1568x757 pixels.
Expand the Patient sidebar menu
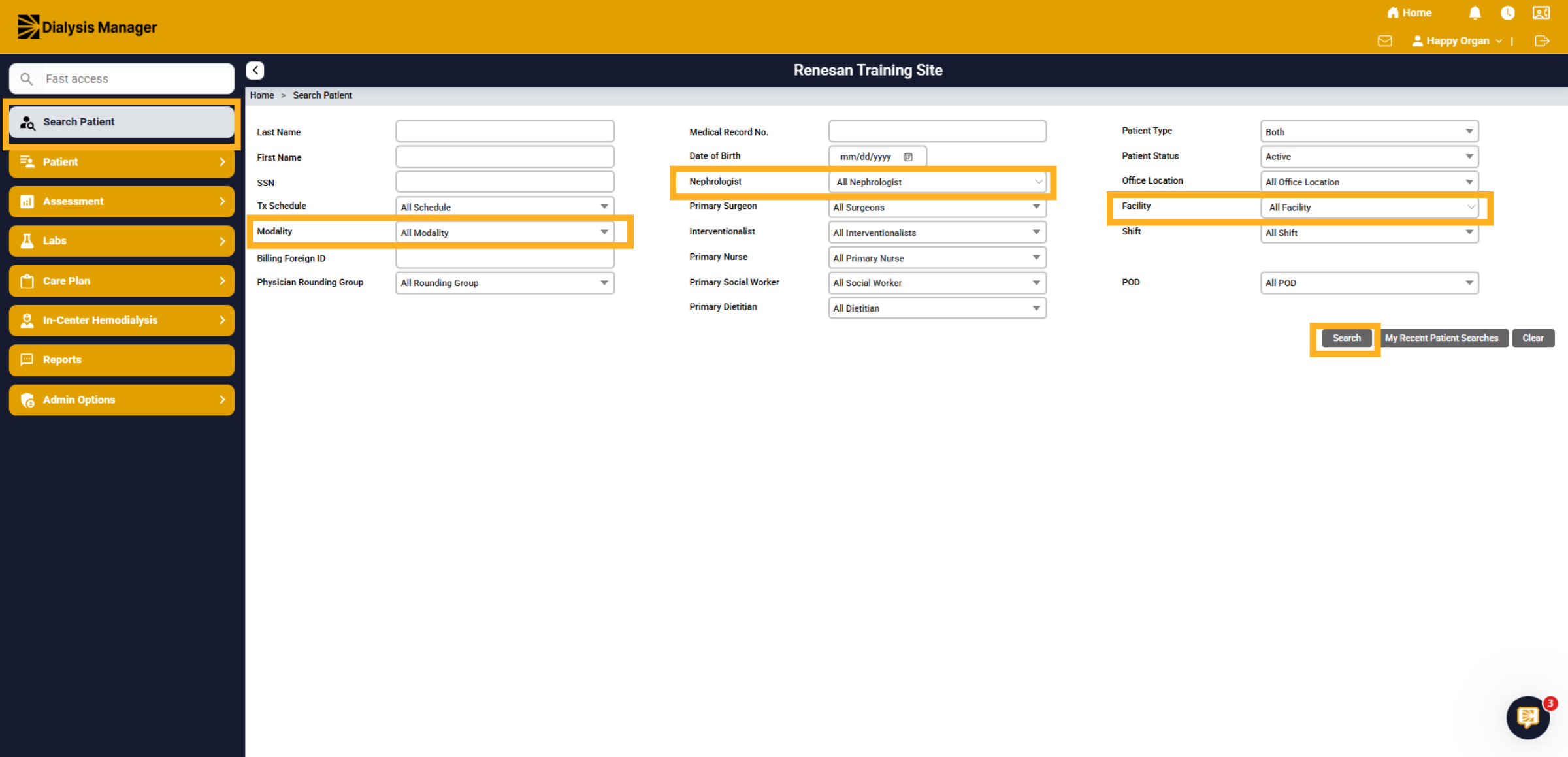(x=122, y=162)
